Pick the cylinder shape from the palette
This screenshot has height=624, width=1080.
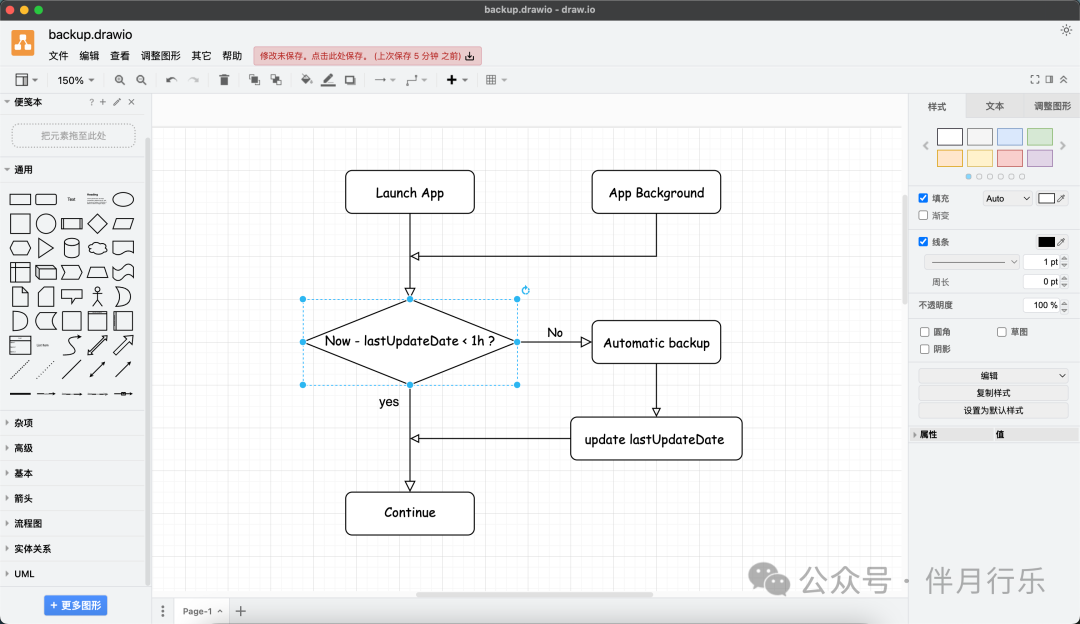[72, 248]
